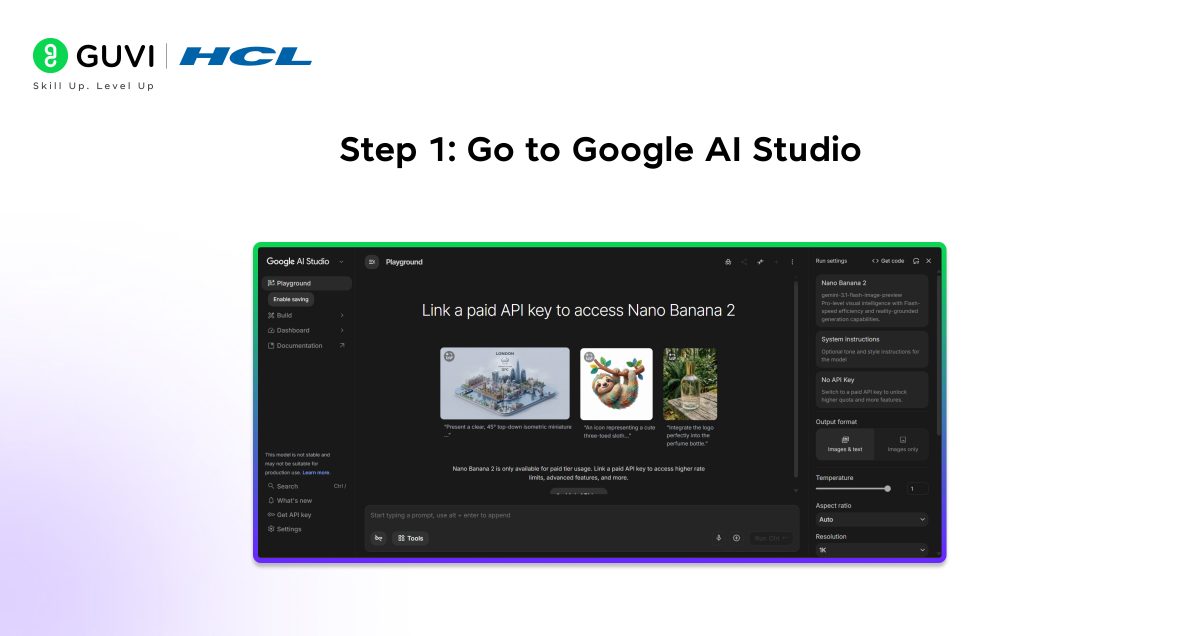Click the "Run settings" panel heading
The width and height of the screenshot is (1200, 636).
831,261
